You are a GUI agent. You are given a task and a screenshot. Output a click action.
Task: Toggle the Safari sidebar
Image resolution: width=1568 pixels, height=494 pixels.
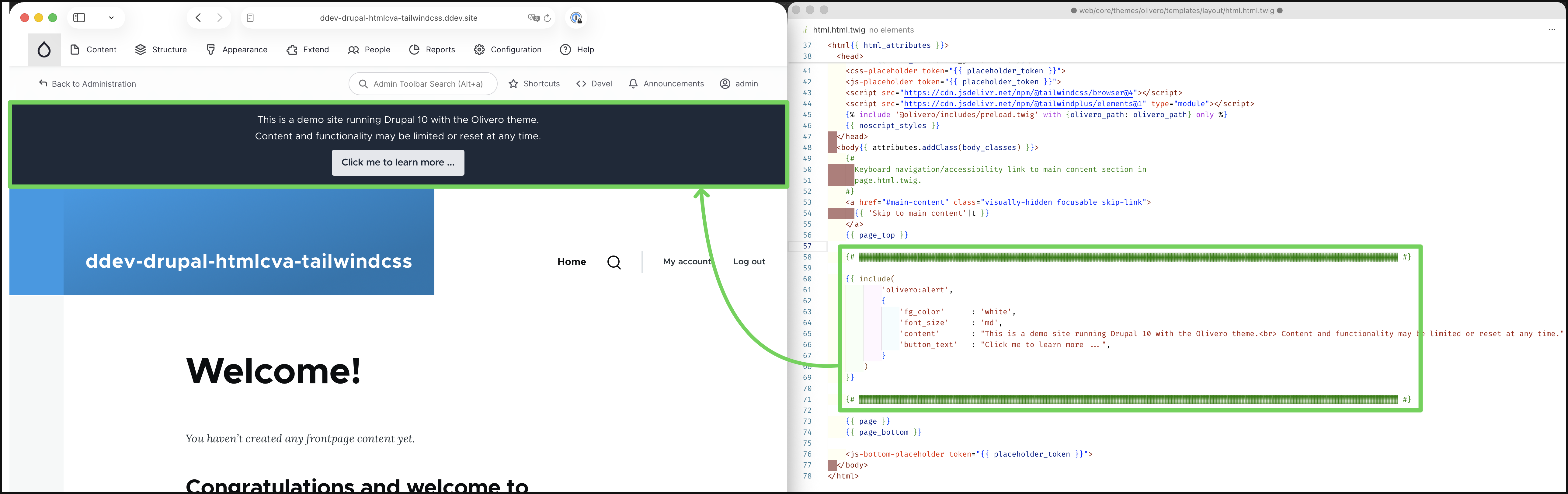pyautogui.click(x=79, y=18)
